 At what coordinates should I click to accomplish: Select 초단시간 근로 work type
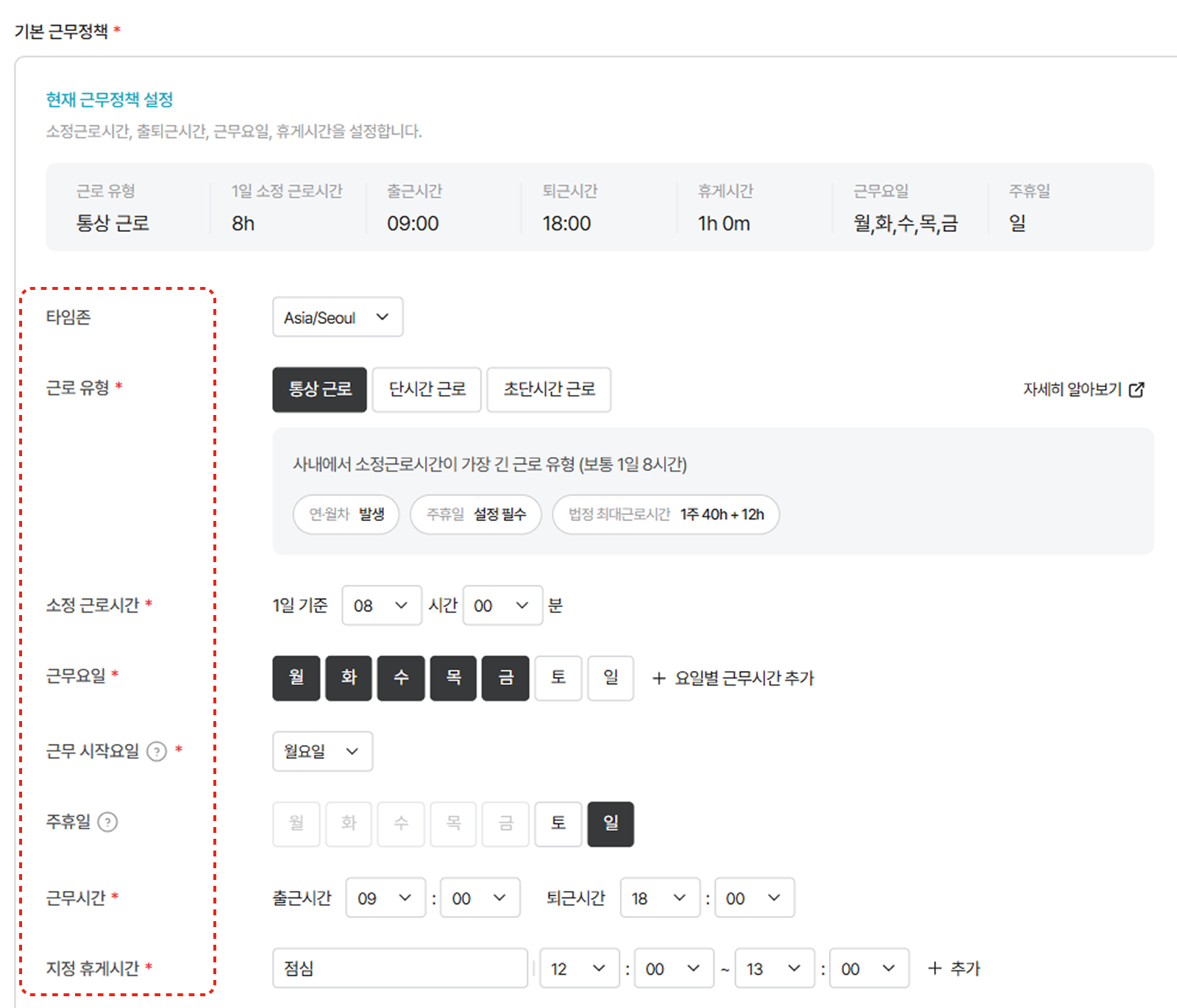[x=549, y=389]
